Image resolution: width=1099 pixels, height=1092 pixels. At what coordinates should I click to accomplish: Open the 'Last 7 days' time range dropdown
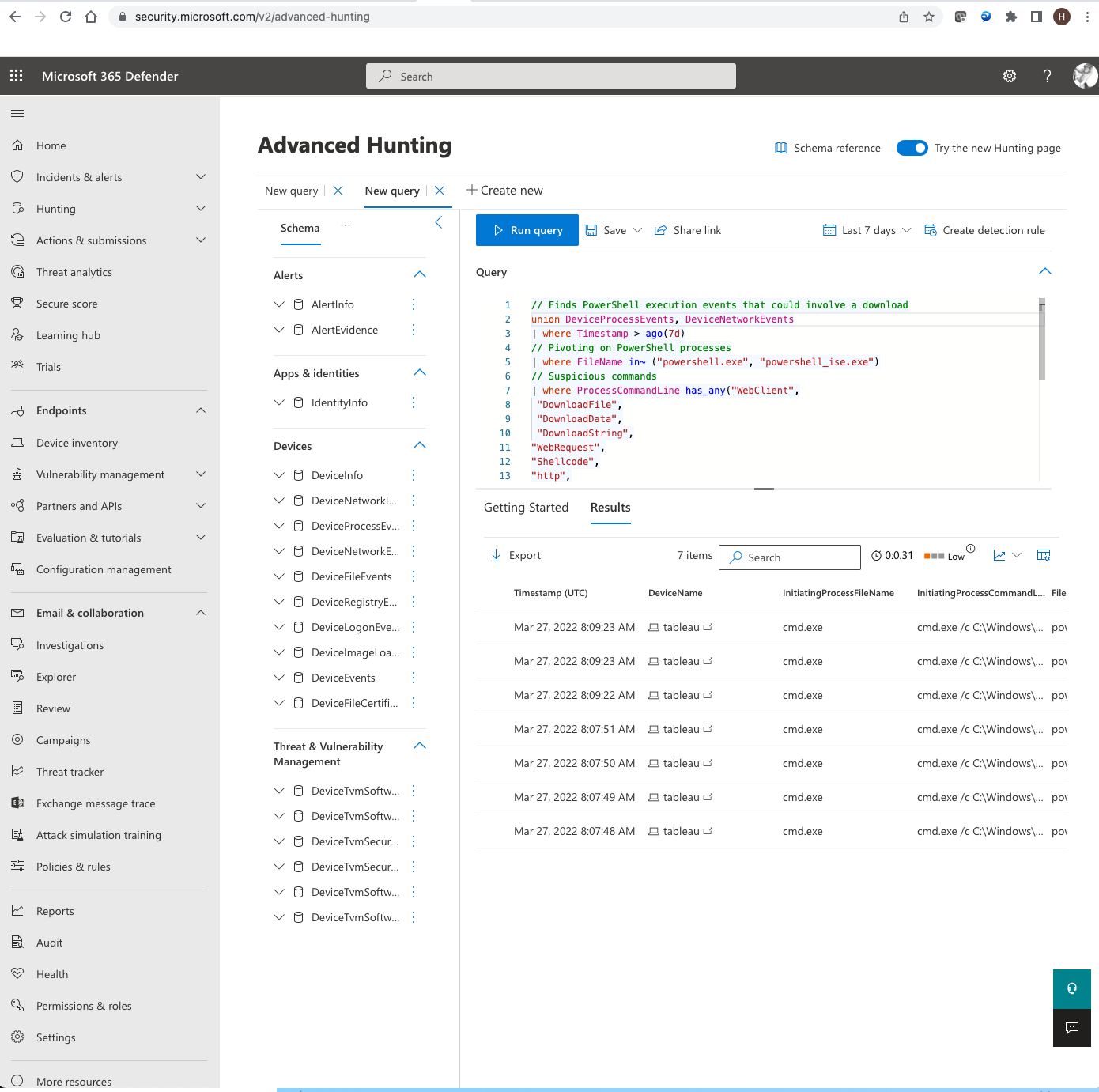[867, 230]
